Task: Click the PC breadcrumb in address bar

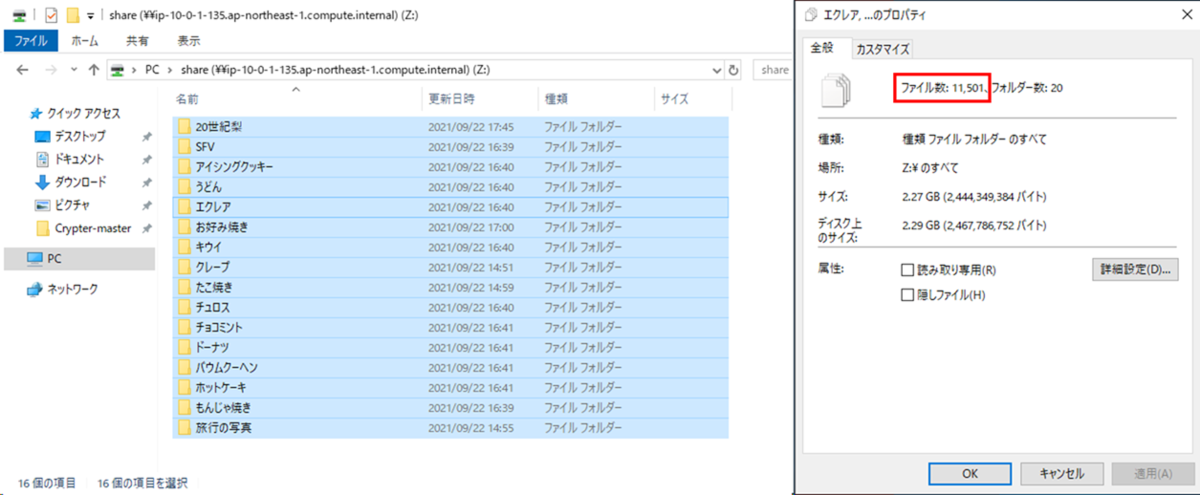Action: [x=153, y=70]
